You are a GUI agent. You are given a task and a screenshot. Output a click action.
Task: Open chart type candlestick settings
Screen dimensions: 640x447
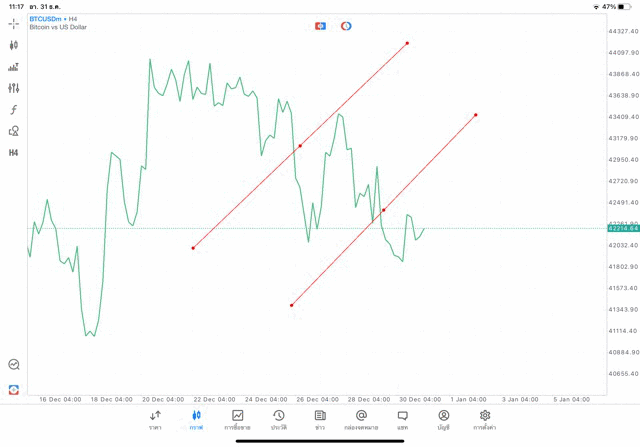(14, 45)
